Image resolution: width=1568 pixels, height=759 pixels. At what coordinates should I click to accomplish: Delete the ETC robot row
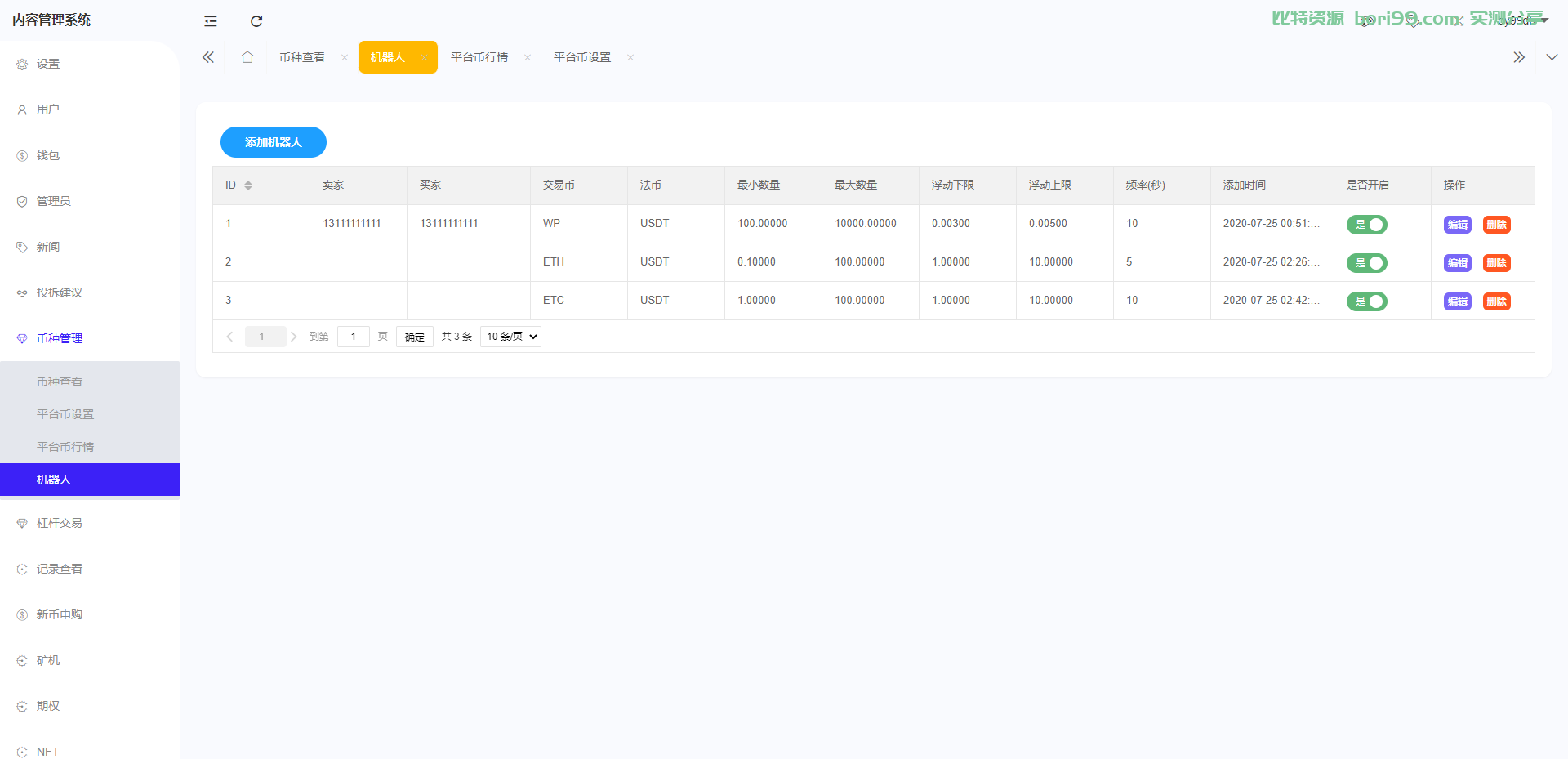pos(1497,301)
